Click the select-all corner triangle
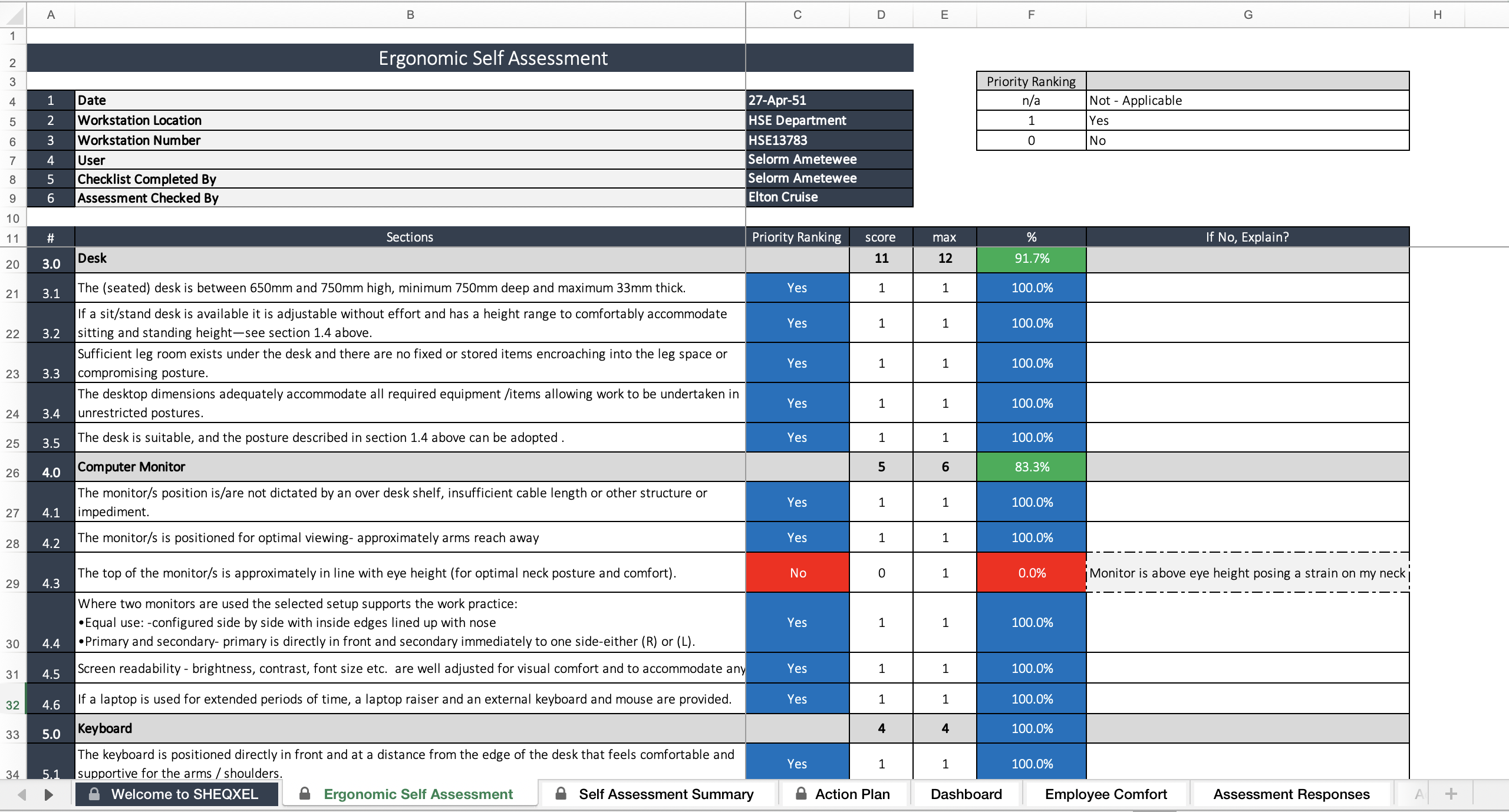 tap(14, 15)
